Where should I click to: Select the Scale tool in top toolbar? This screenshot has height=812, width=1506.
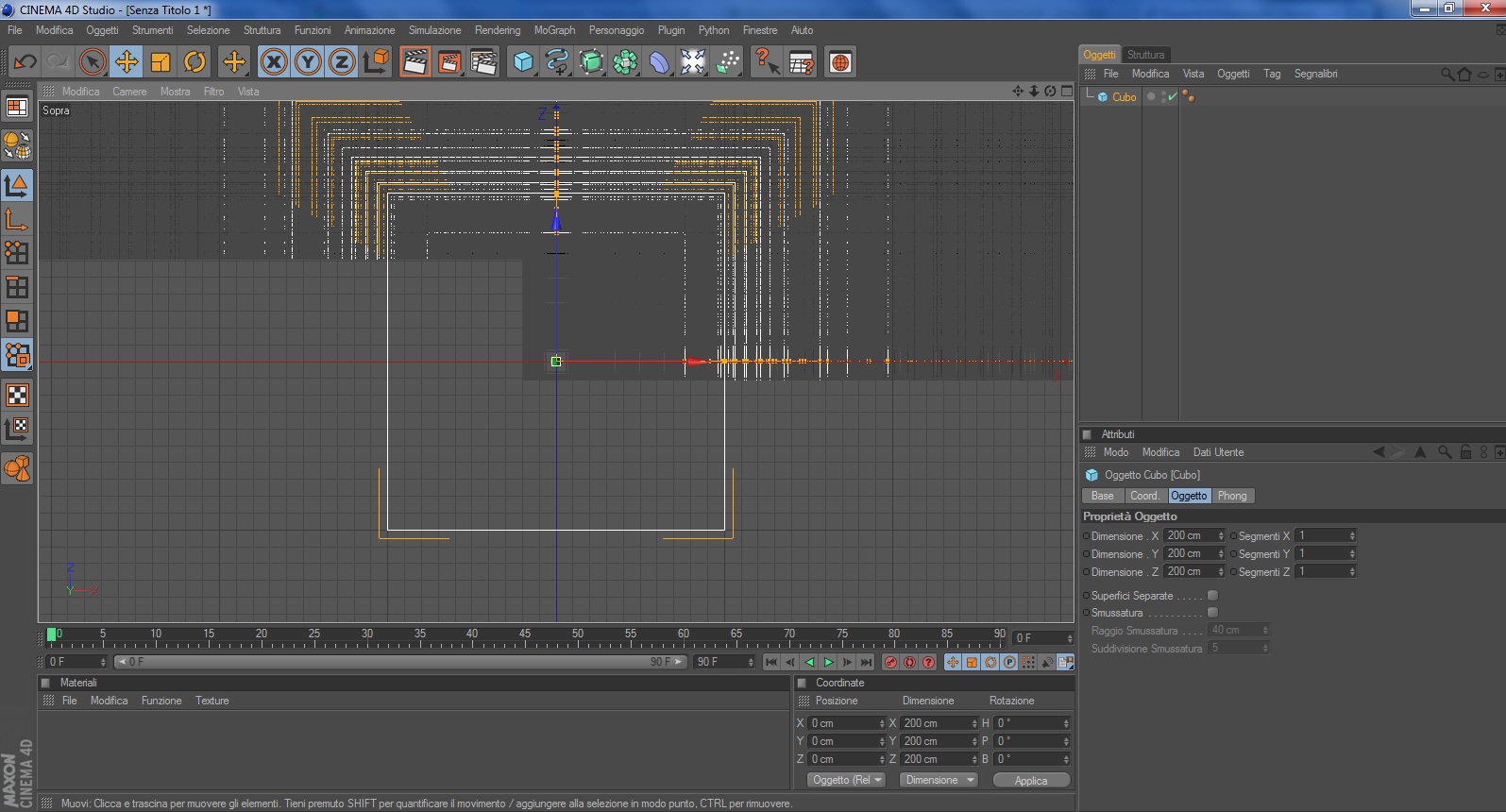(161, 62)
